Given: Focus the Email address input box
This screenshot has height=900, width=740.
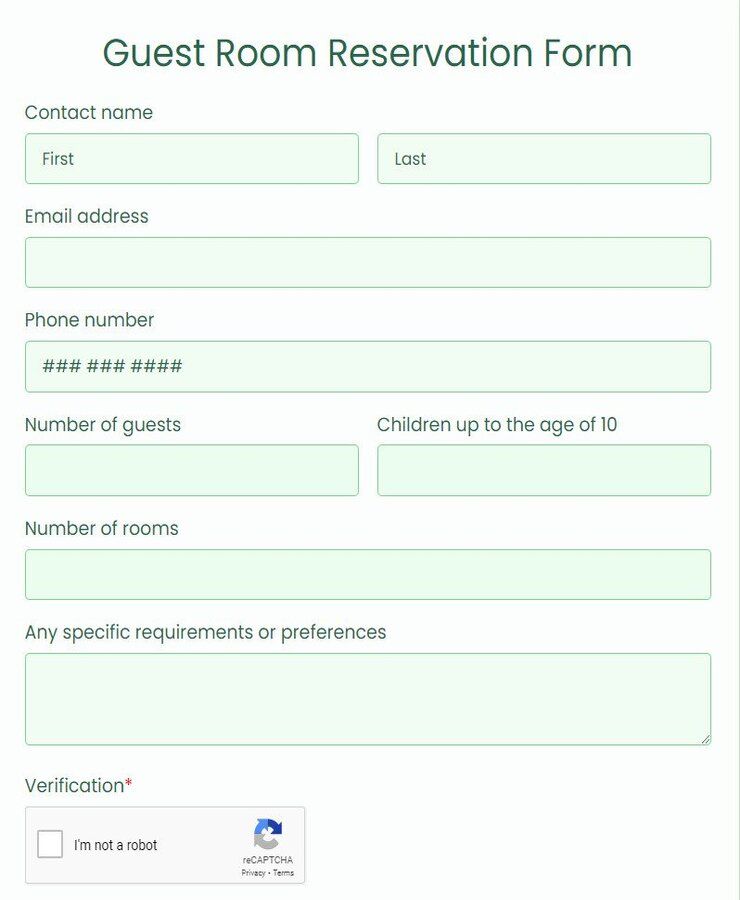Looking at the screenshot, I should pos(368,262).
